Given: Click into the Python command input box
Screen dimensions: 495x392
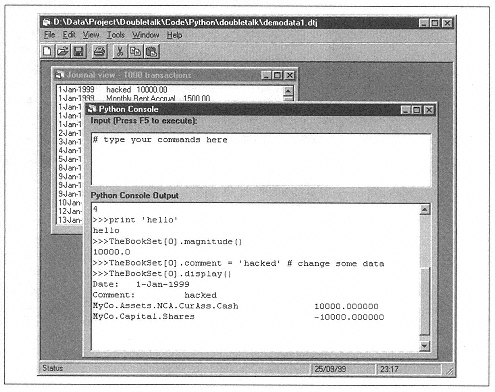Looking at the screenshot, I should click(261, 160).
